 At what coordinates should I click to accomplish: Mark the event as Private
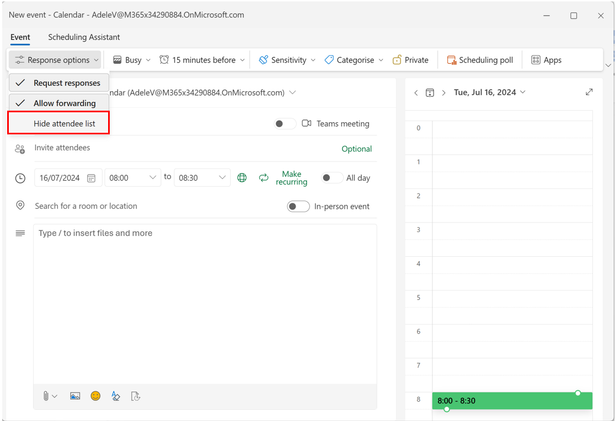click(x=410, y=60)
